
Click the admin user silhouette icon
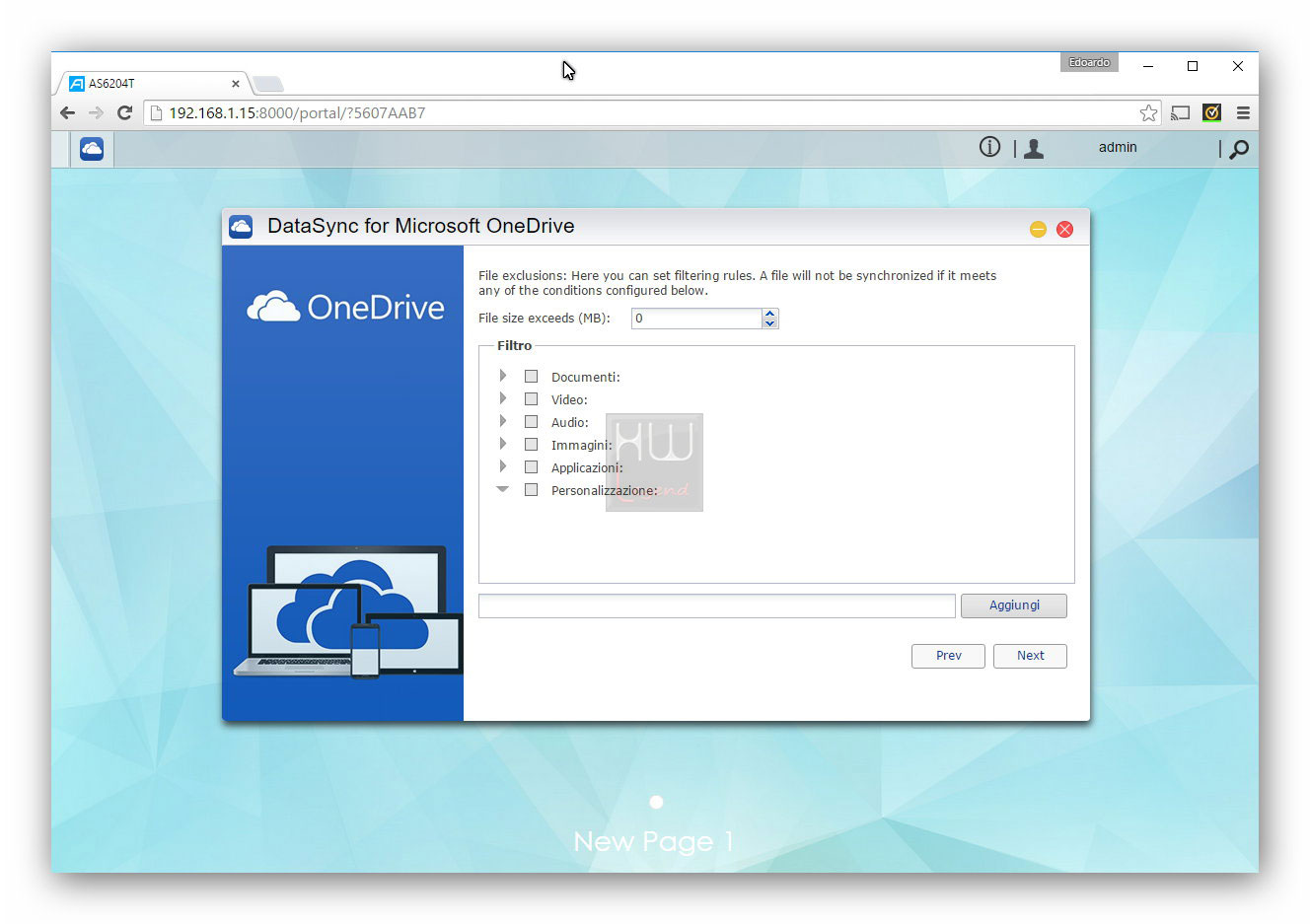pos(1034,149)
